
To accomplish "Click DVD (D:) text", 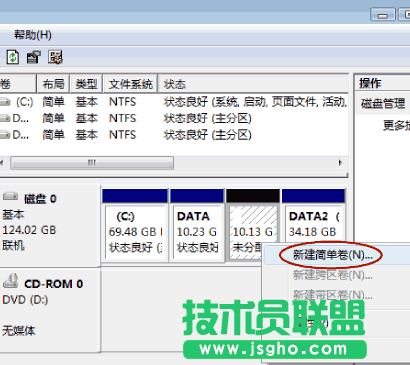I will (25, 300).
